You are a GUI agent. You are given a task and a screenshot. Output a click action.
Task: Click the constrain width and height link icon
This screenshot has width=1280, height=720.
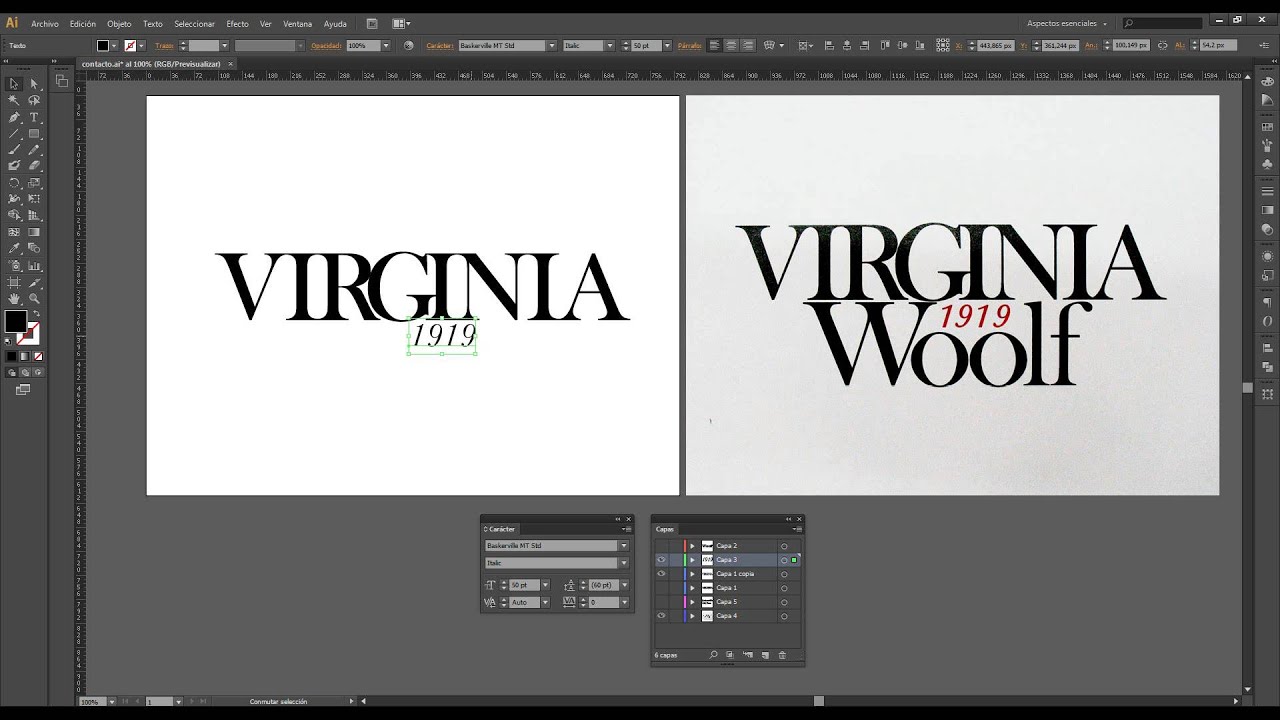pos(1163,45)
